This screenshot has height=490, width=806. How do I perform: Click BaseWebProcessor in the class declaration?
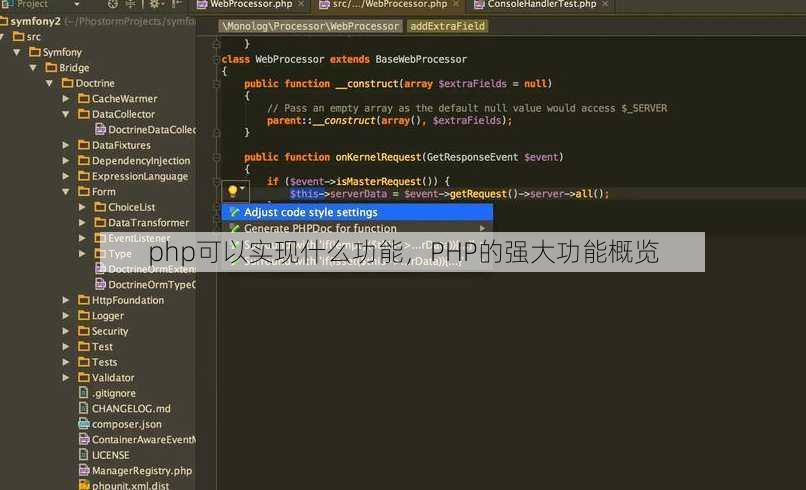(x=421, y=59)
